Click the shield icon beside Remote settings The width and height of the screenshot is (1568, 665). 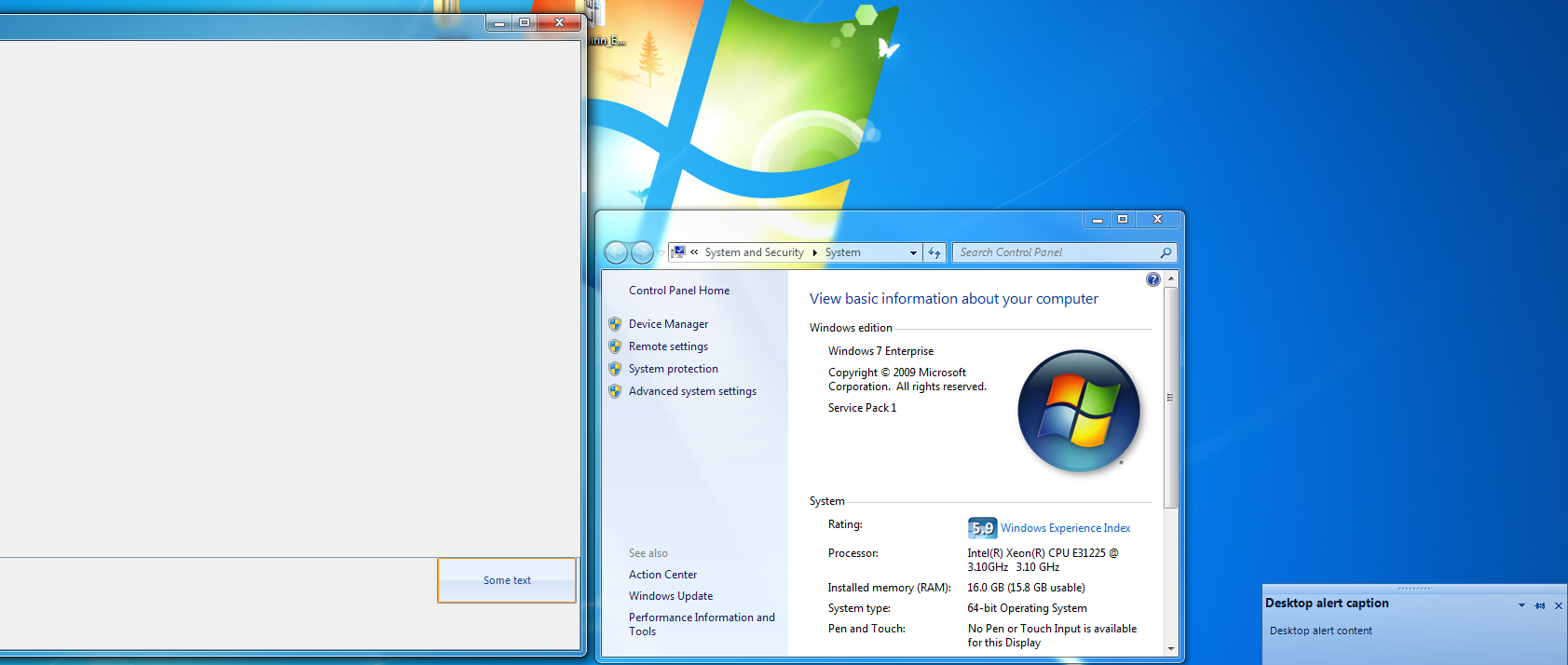coord(615,346)
